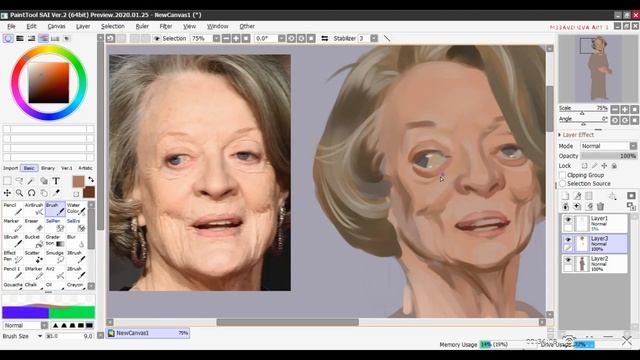The height and width of the screenshot is (360, 640).
Task: Open the Ruler menu
Action: pos(142,26)
